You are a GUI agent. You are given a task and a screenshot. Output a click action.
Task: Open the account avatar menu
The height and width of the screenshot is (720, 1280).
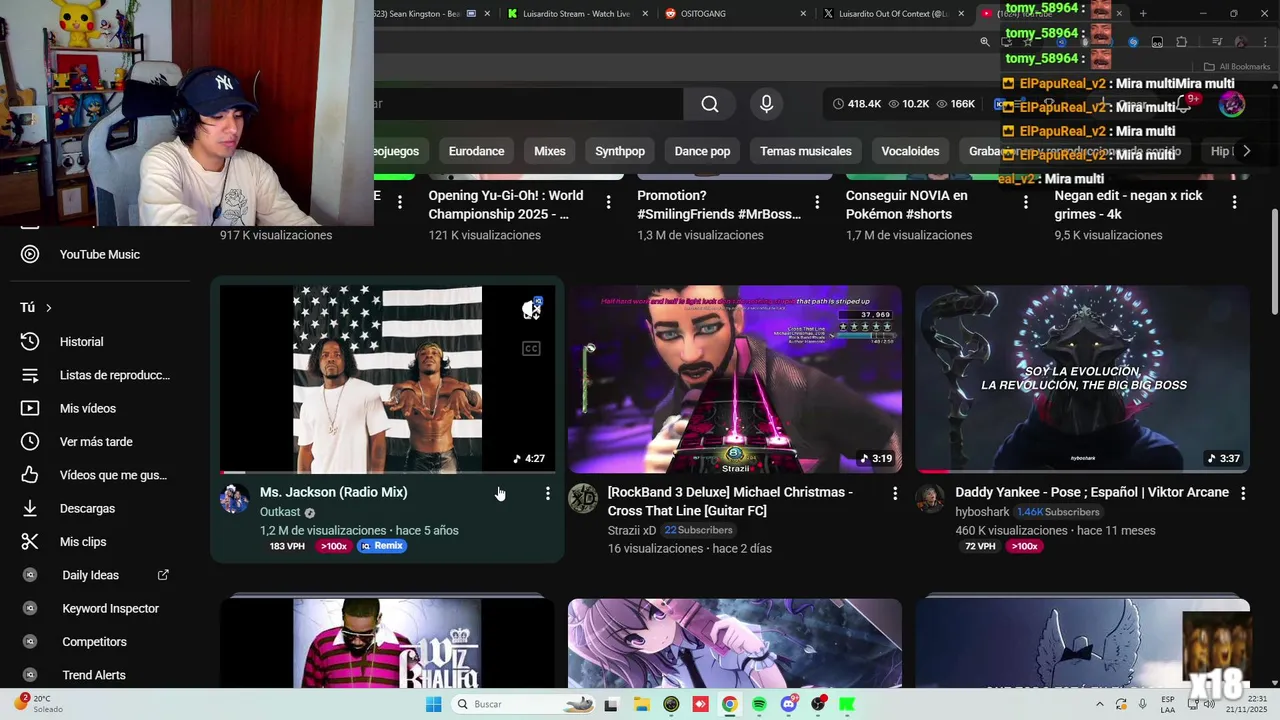[x=1232, y=104]
